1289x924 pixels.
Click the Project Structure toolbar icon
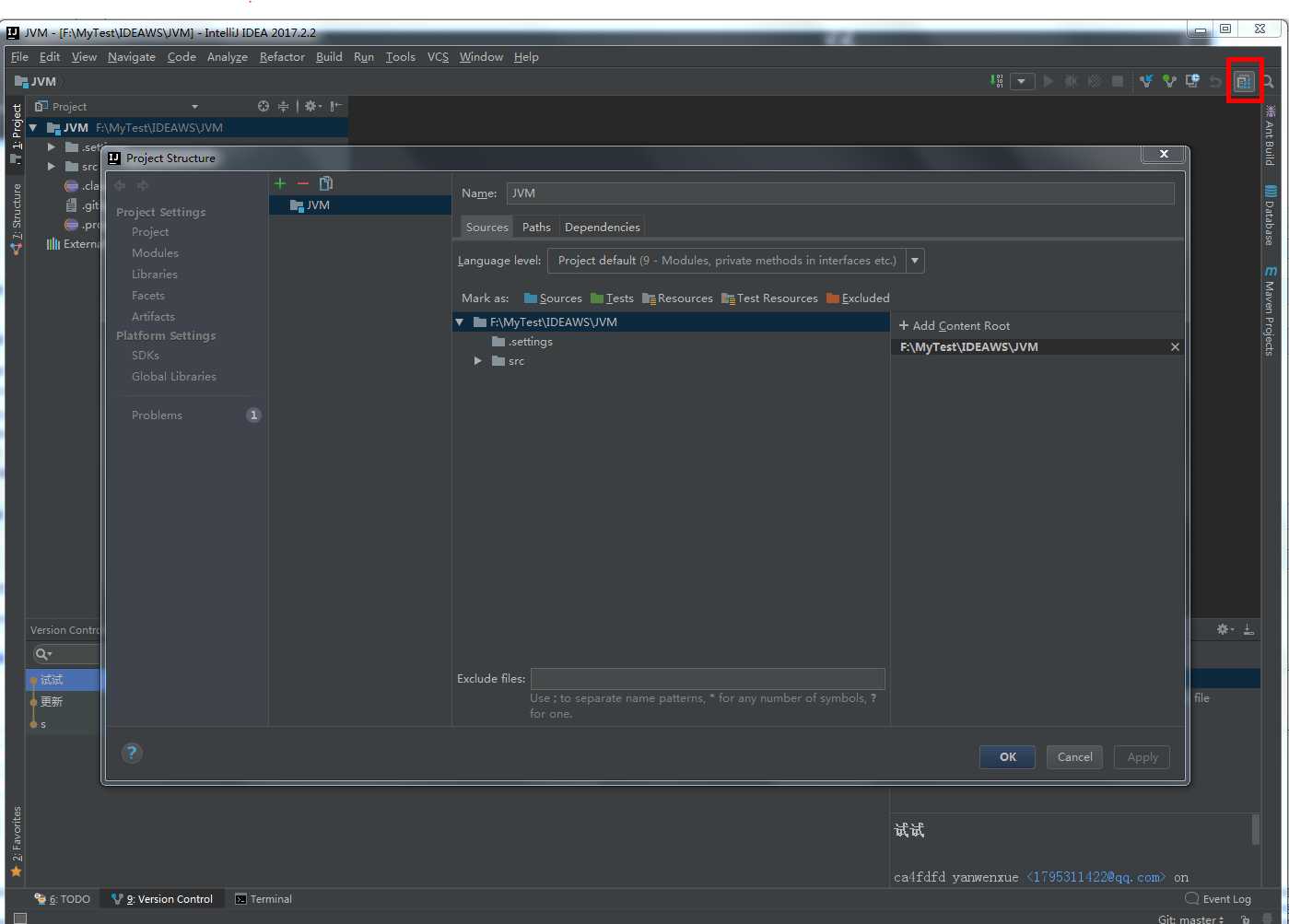1244,81
